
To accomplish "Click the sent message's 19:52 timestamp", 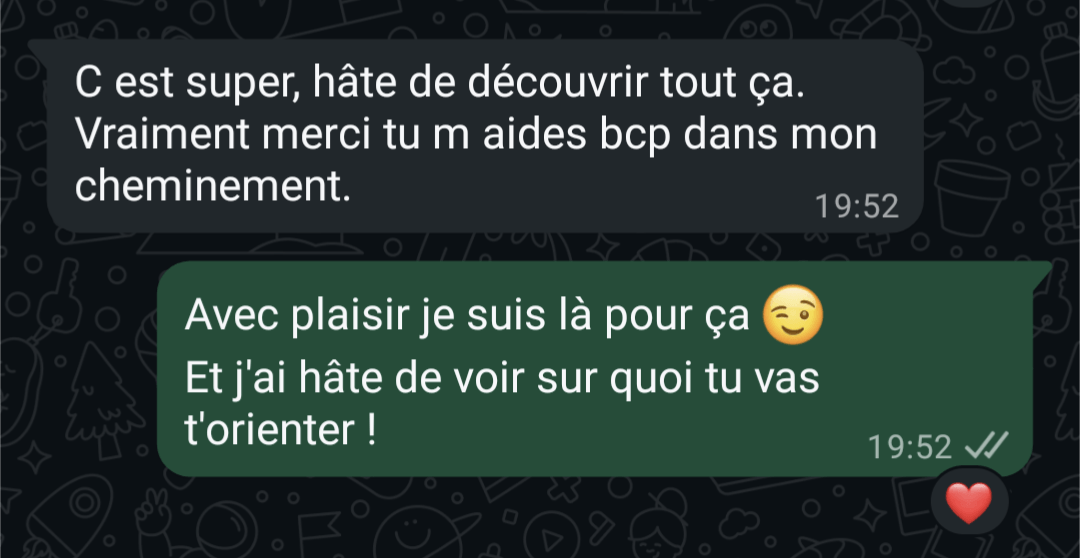I will [x=910, y=446].
